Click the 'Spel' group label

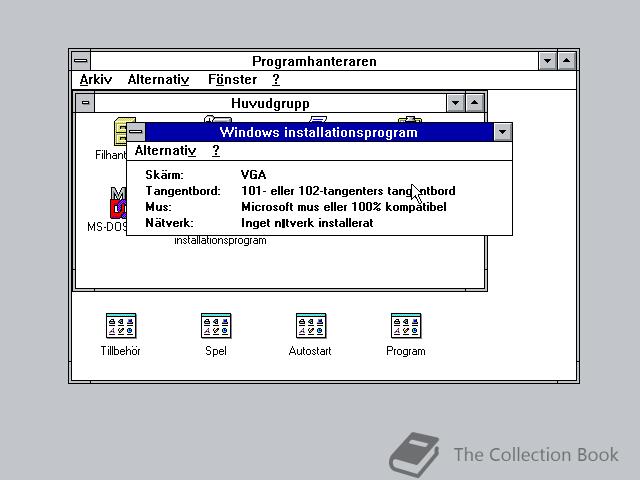point(216,351)
